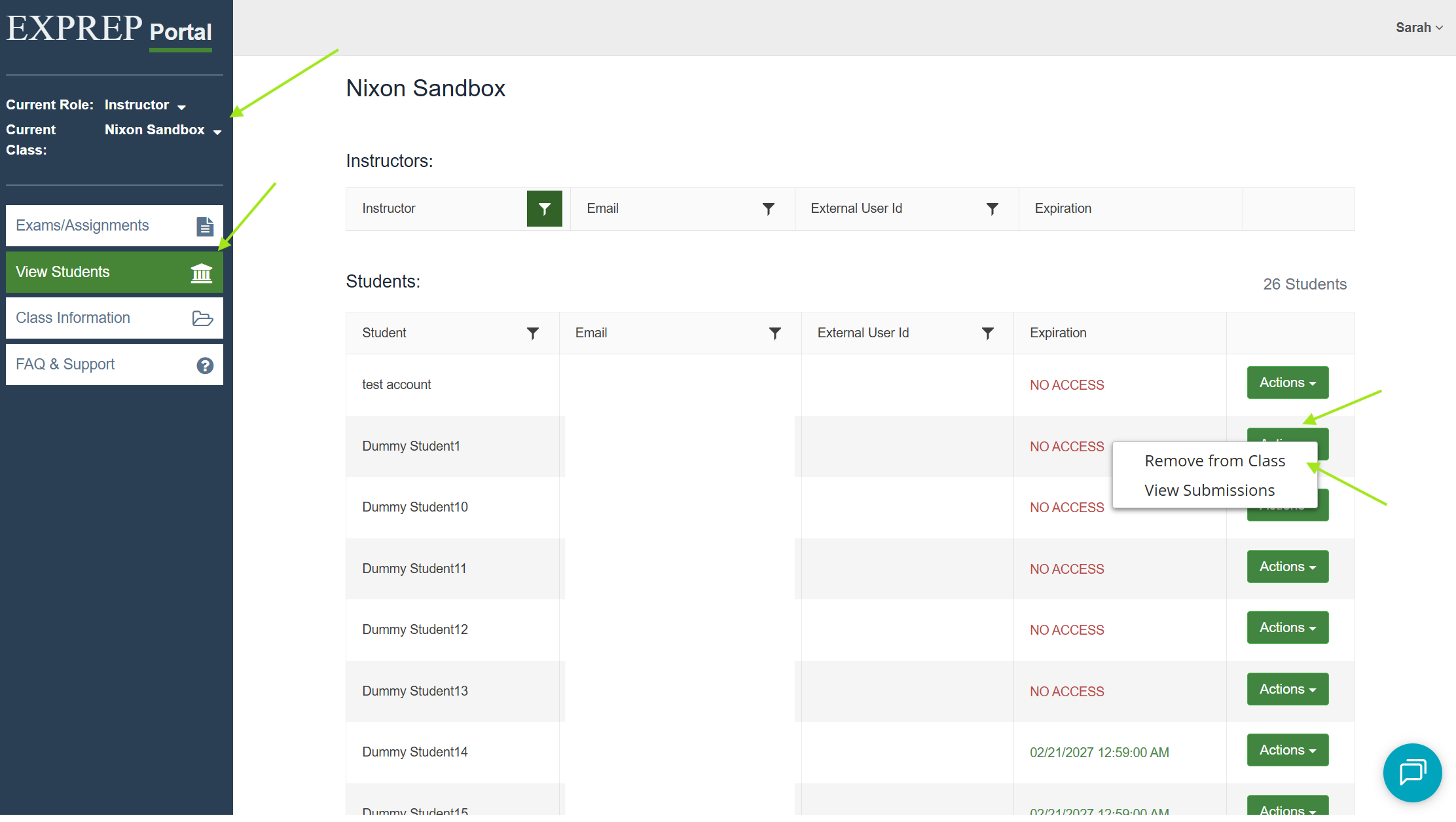Click the EXPREP Portal logo
The image size is (1456, 822).
tap(109, 30)
